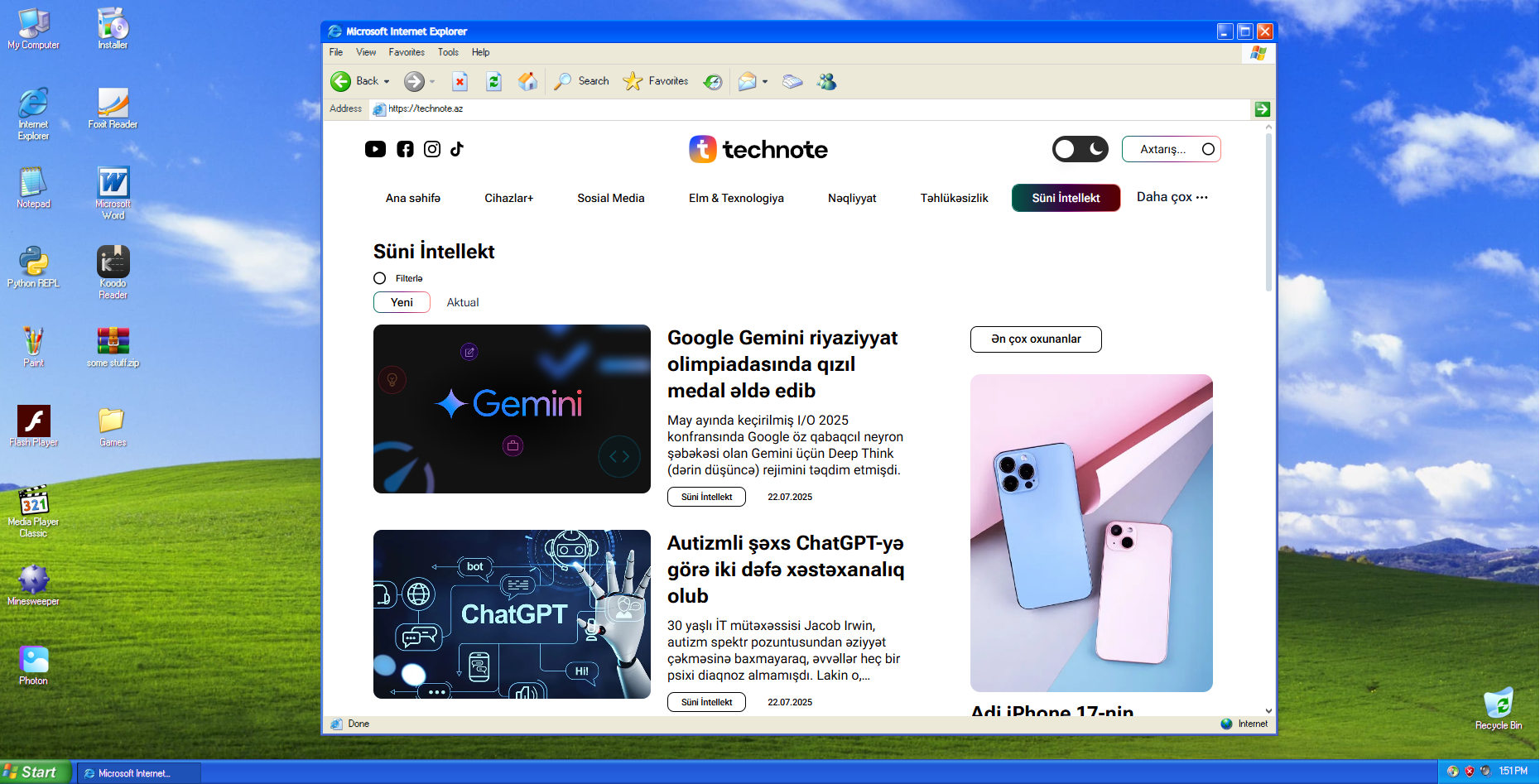The image size is (1540, 784).
Task: Click the Back arrow icon in toolbar
Action: 340,81
